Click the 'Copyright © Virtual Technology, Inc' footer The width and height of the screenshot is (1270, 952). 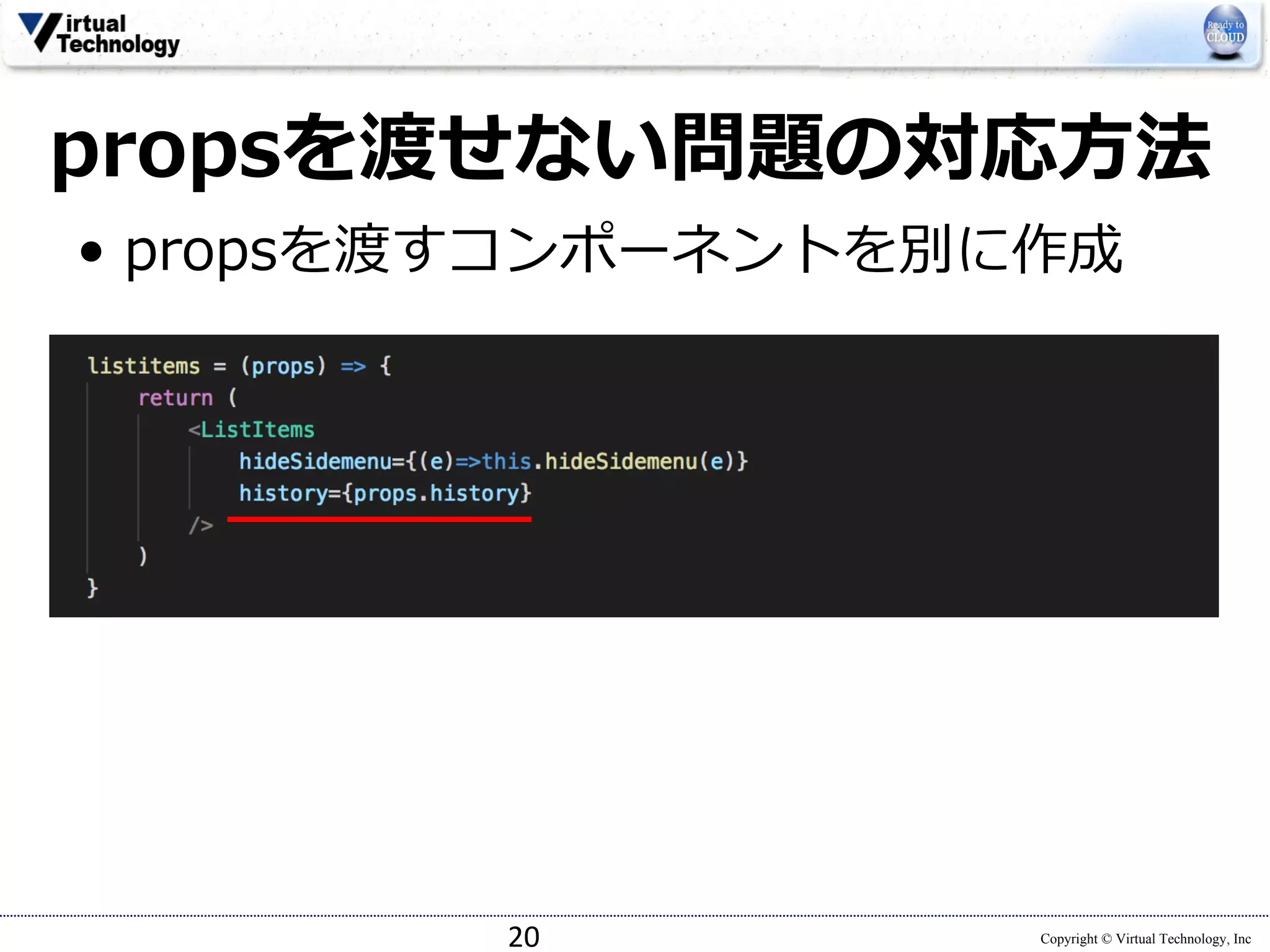point(1145,939)
